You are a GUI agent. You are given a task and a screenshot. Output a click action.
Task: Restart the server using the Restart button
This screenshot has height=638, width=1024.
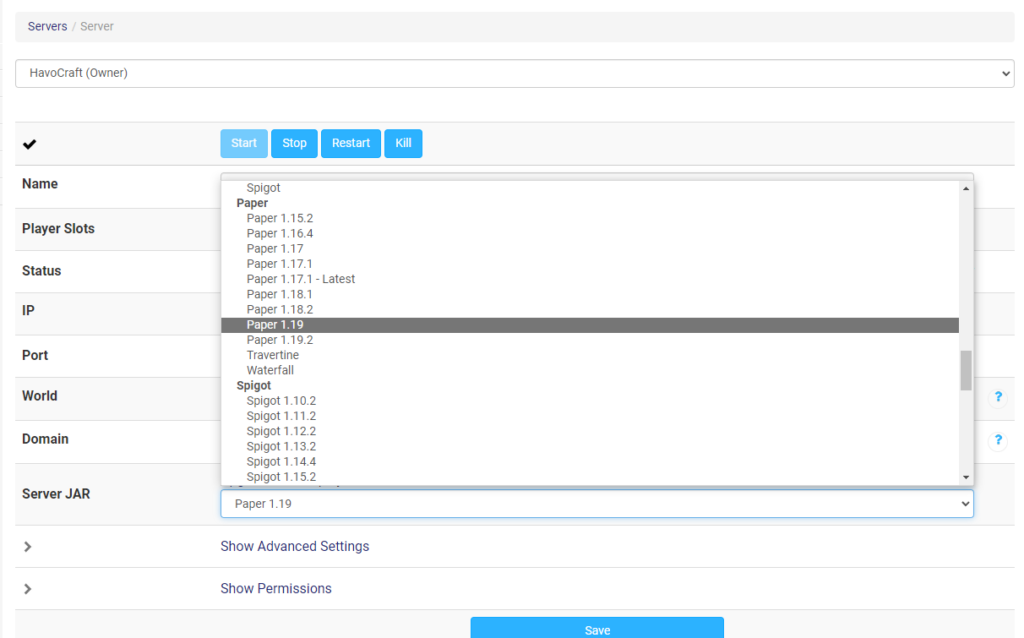[x=350, y=143]
